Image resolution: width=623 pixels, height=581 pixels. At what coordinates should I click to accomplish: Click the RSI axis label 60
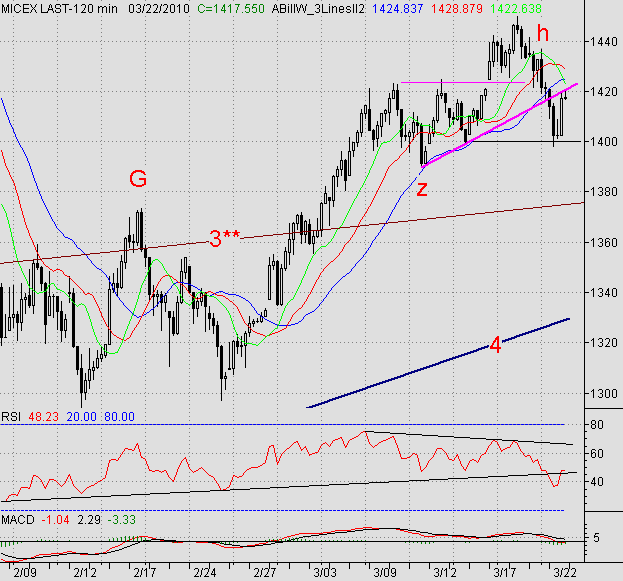point(597,453)
